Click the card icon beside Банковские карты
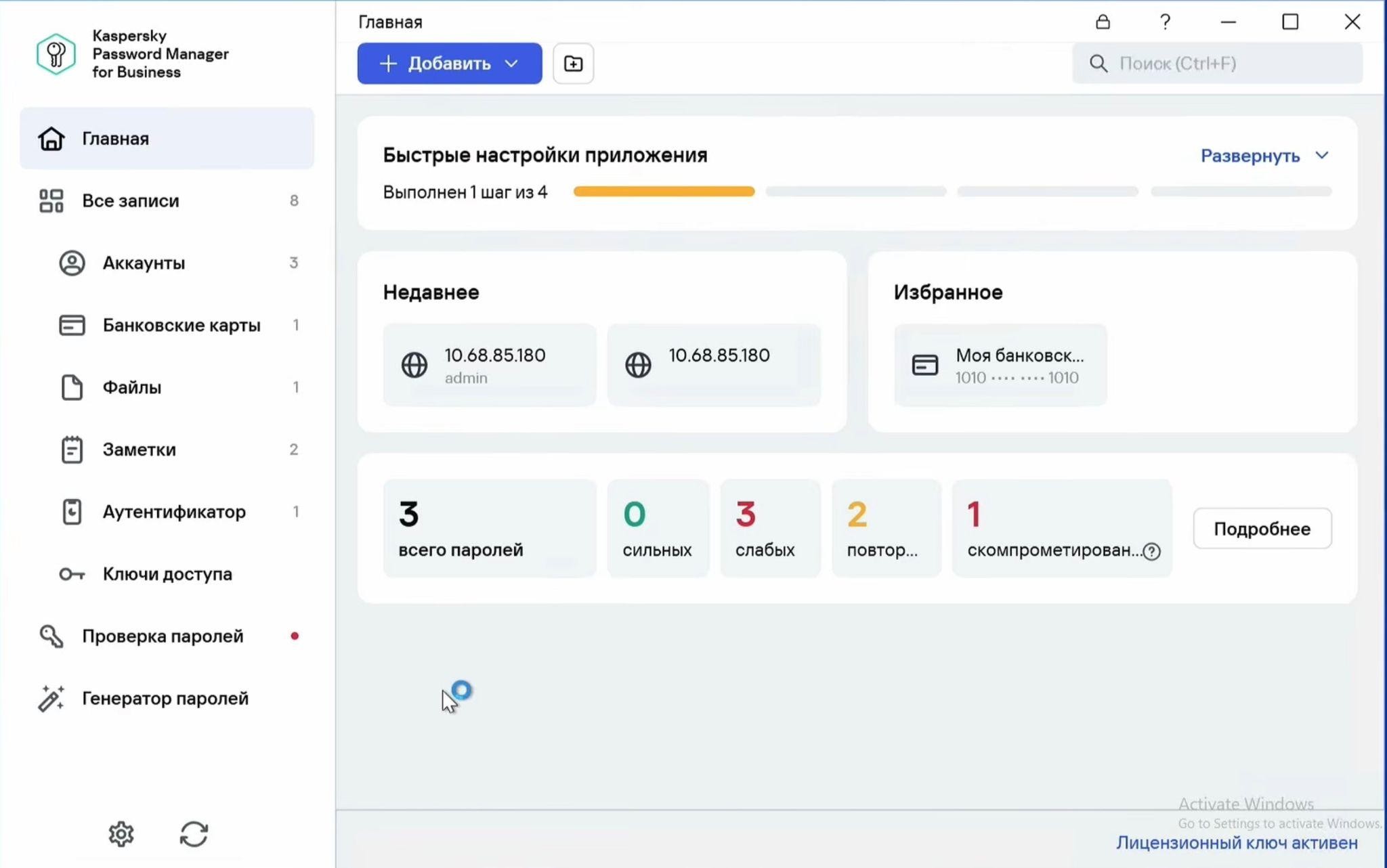The height and width of the screenshot is (868, 1387). coord(72,325)
